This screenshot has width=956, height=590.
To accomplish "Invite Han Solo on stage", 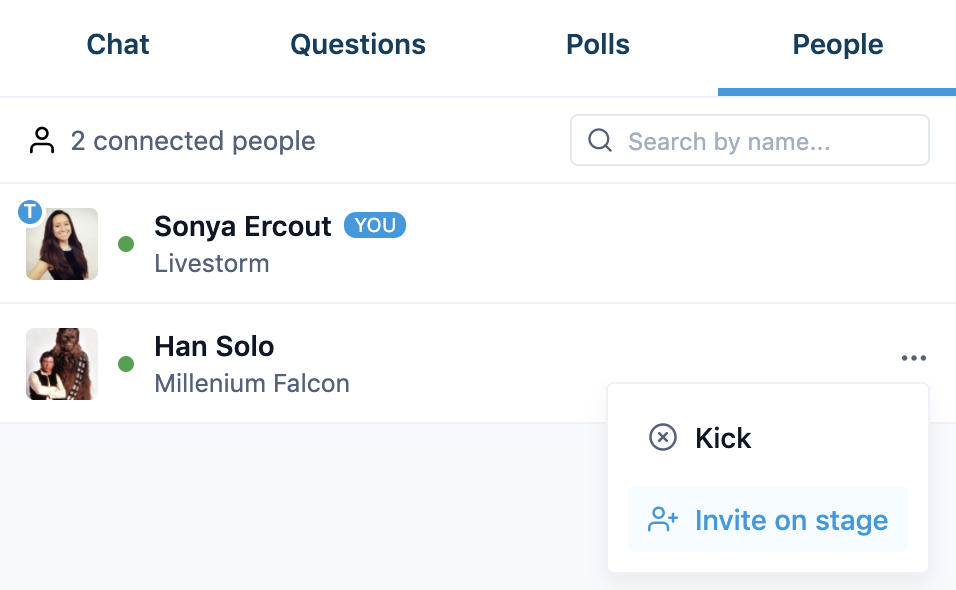I will (x=791, y=519).
